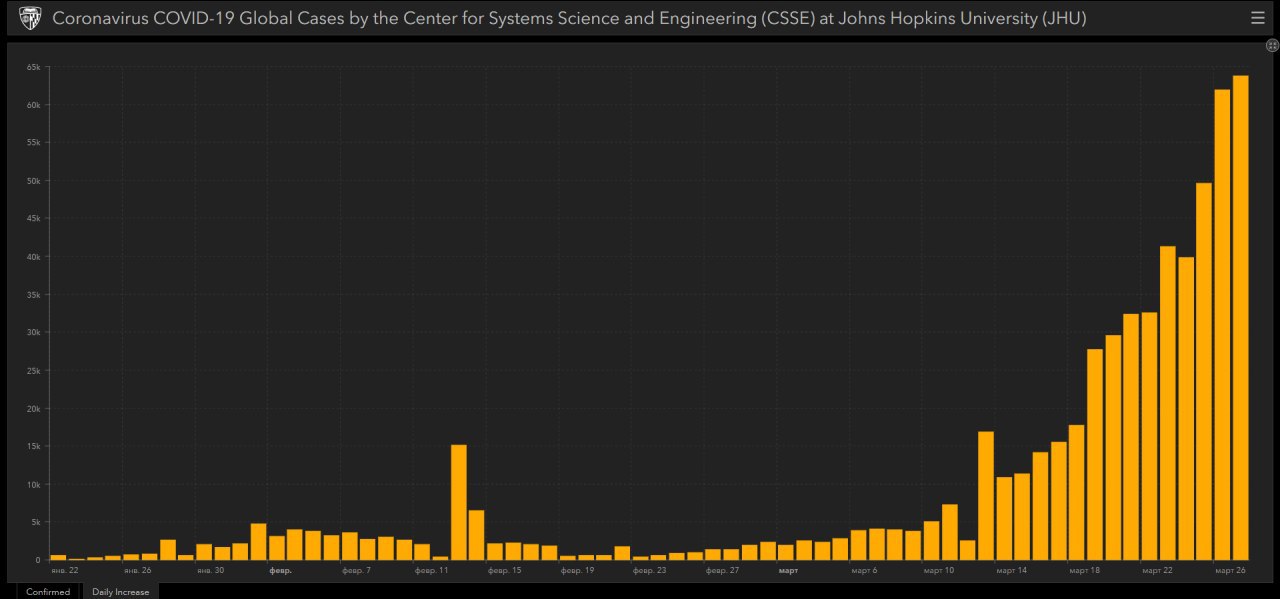Select the Daily Increase tab
The width and height of the screenshot is (1280, 599).
pyautogui.click(x=120, y=592)
